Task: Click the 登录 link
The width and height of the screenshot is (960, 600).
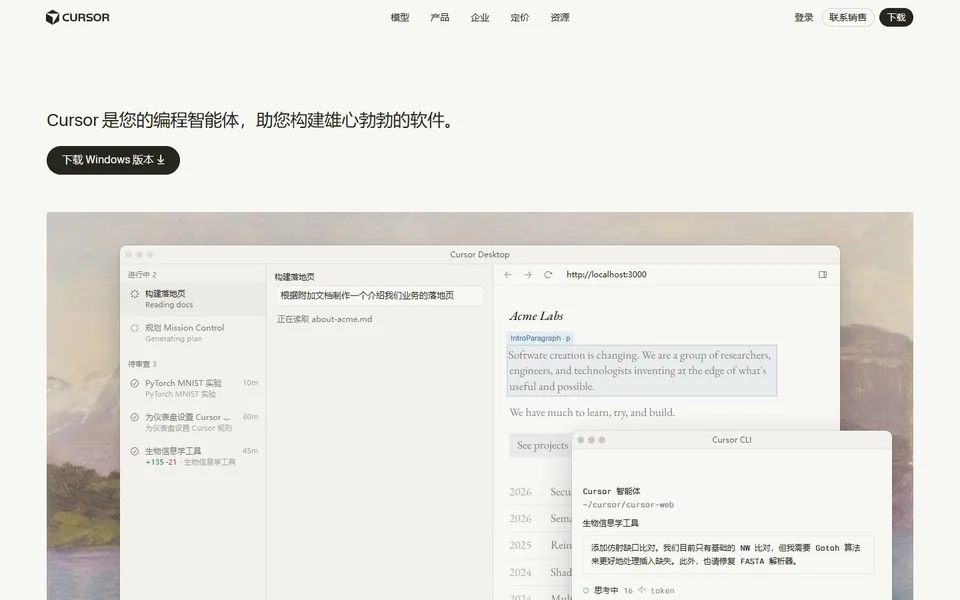Action: (803, 18)
